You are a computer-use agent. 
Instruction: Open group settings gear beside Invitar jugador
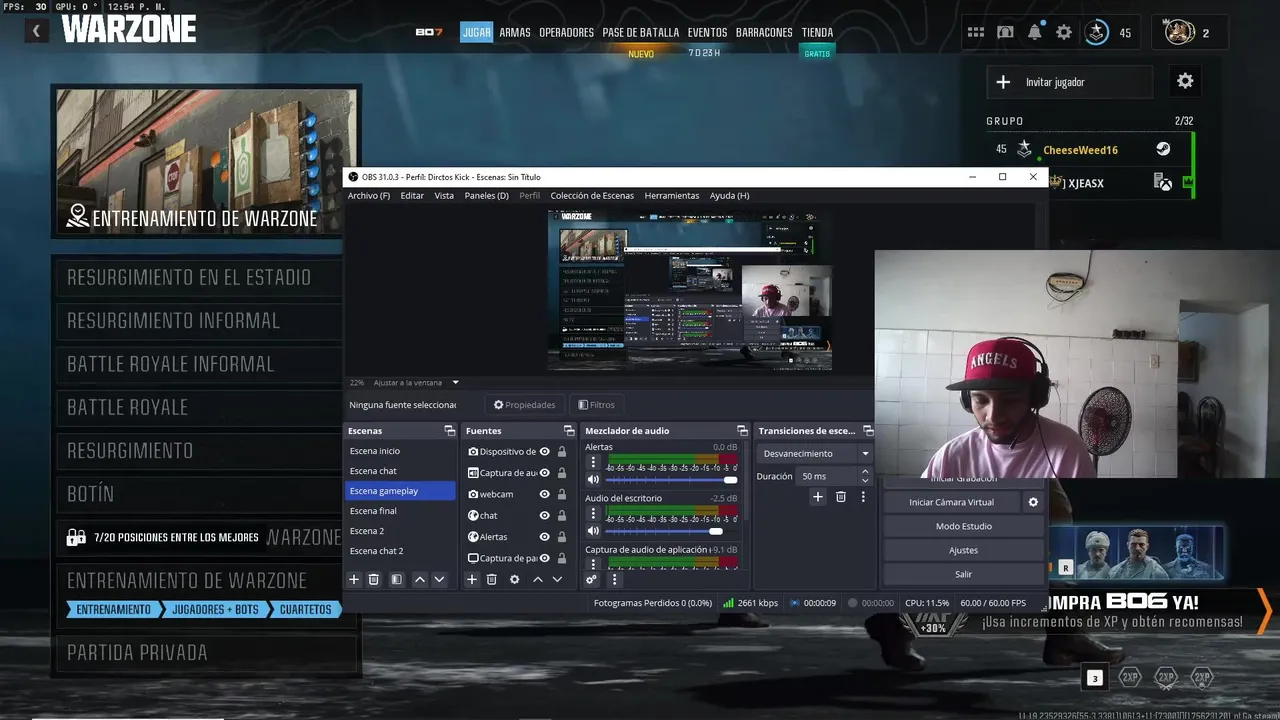pyautogui.click(x=1185, y=81)
